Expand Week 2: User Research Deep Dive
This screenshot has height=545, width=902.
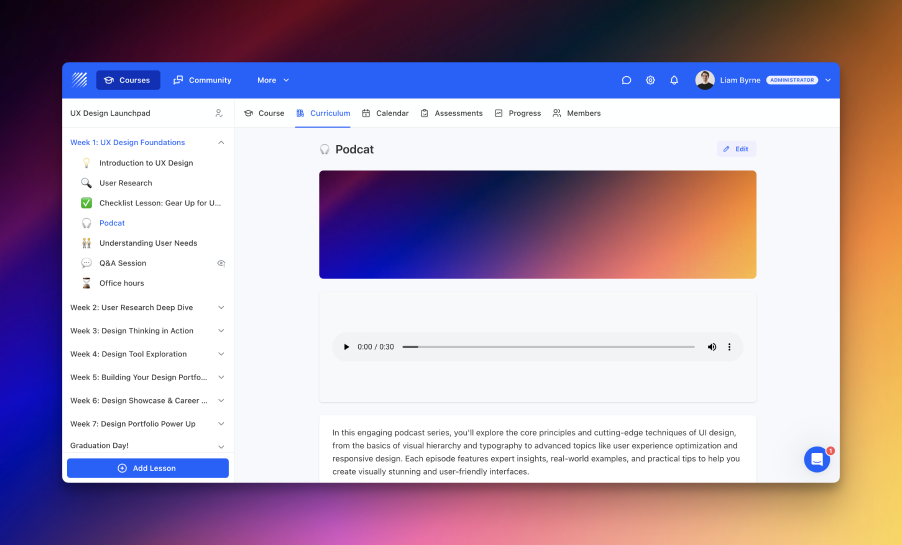coord(221,308)
